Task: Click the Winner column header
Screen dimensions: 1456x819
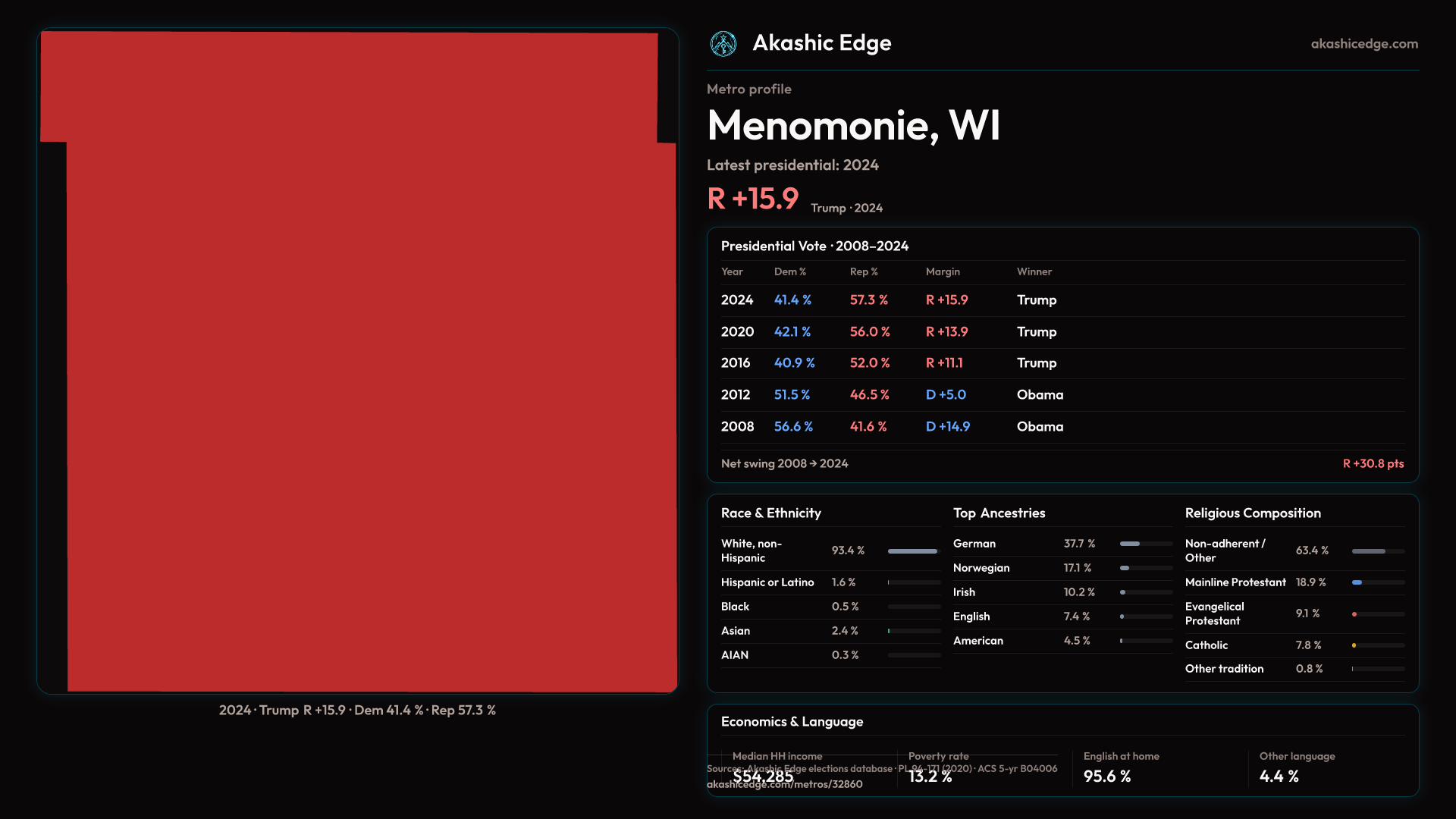Action: click(x=1034, y=271)
